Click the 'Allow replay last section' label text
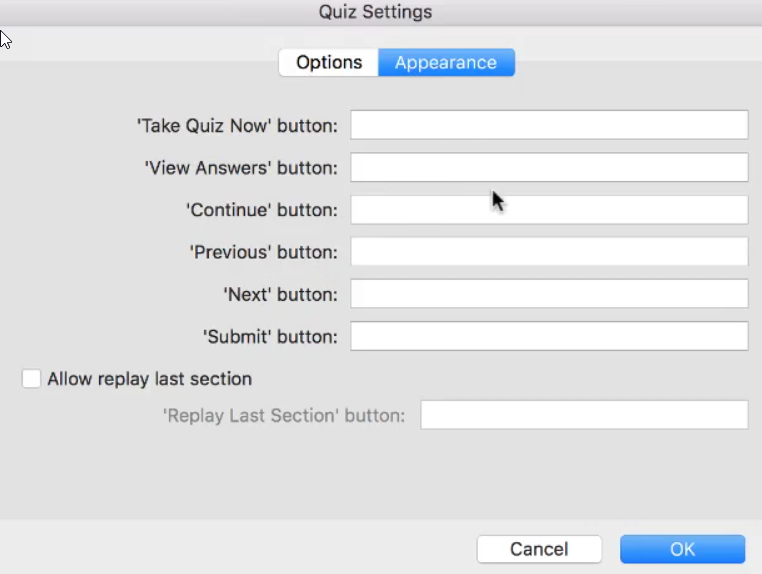The height and width of the screenshot is (574, 762). coord(150,379)
